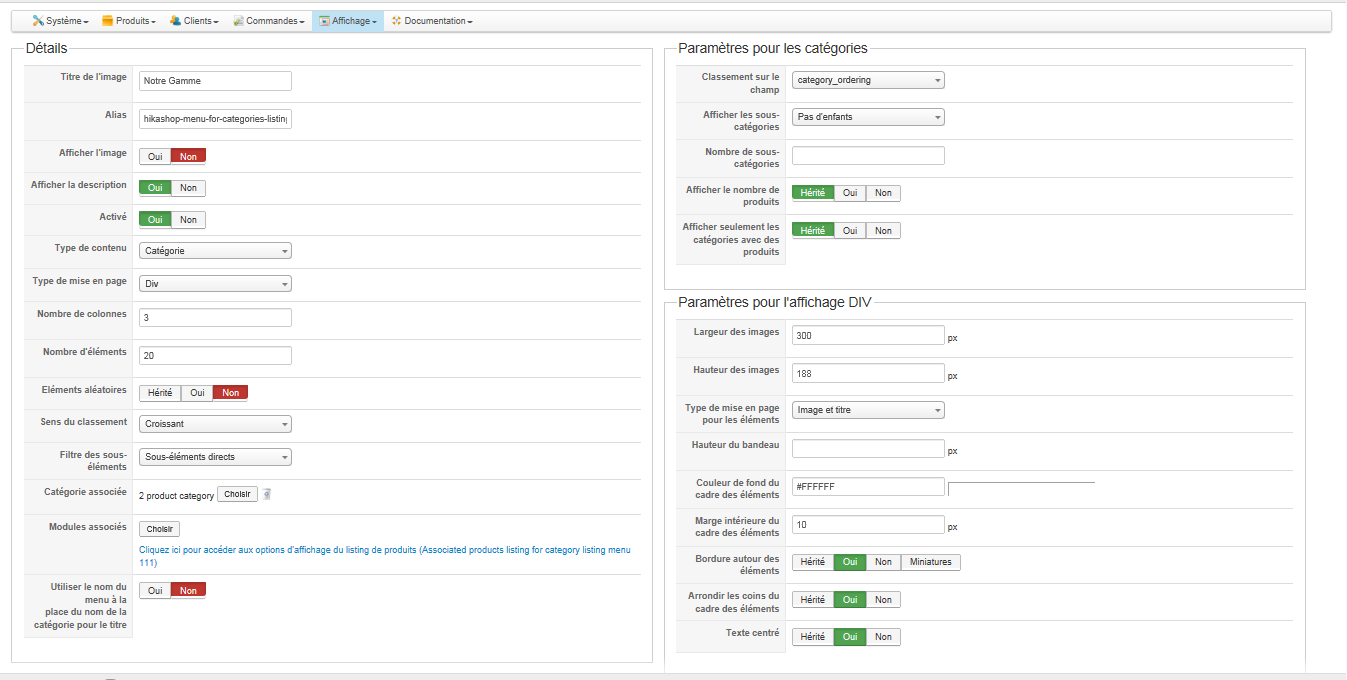This screenshot has height=680, width=1347.
Task: Click the background color preview swatch
Action: tap(1021, 488)
